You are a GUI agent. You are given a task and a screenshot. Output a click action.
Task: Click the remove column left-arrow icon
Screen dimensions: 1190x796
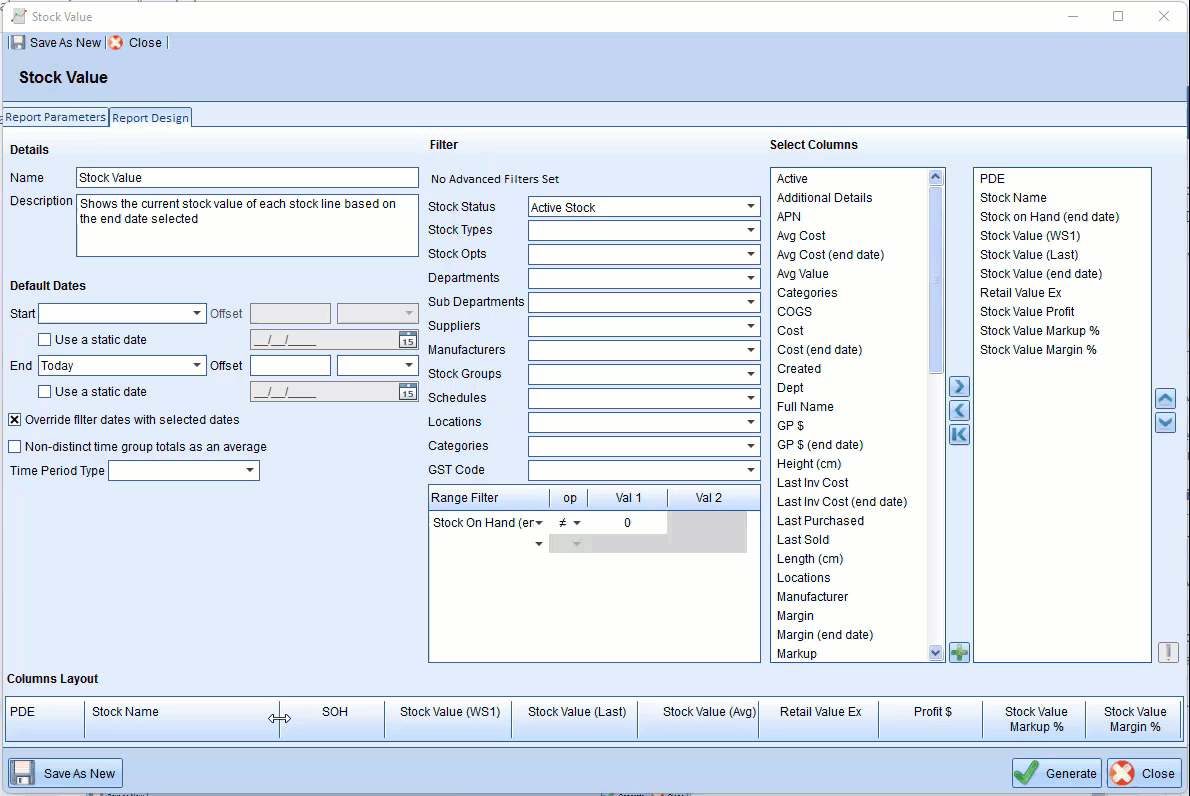(959, 411)
